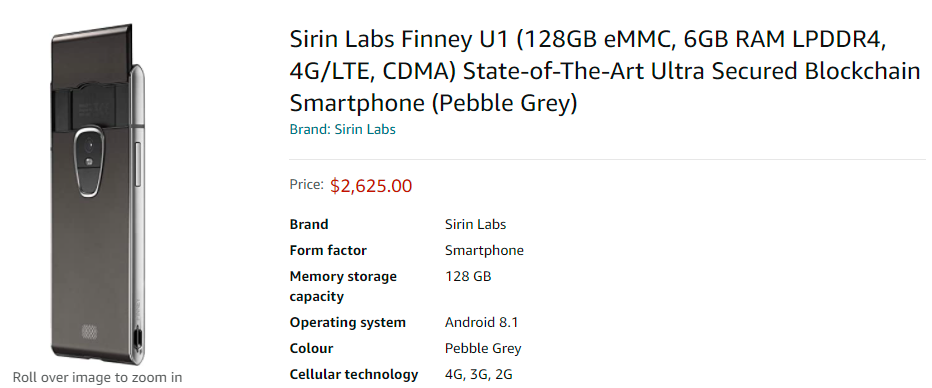This screenshot has width=932, height=388.
Task: Click the Sirin Labs brand value in the table
Action: pyautogui.click(x=476, y=225)
